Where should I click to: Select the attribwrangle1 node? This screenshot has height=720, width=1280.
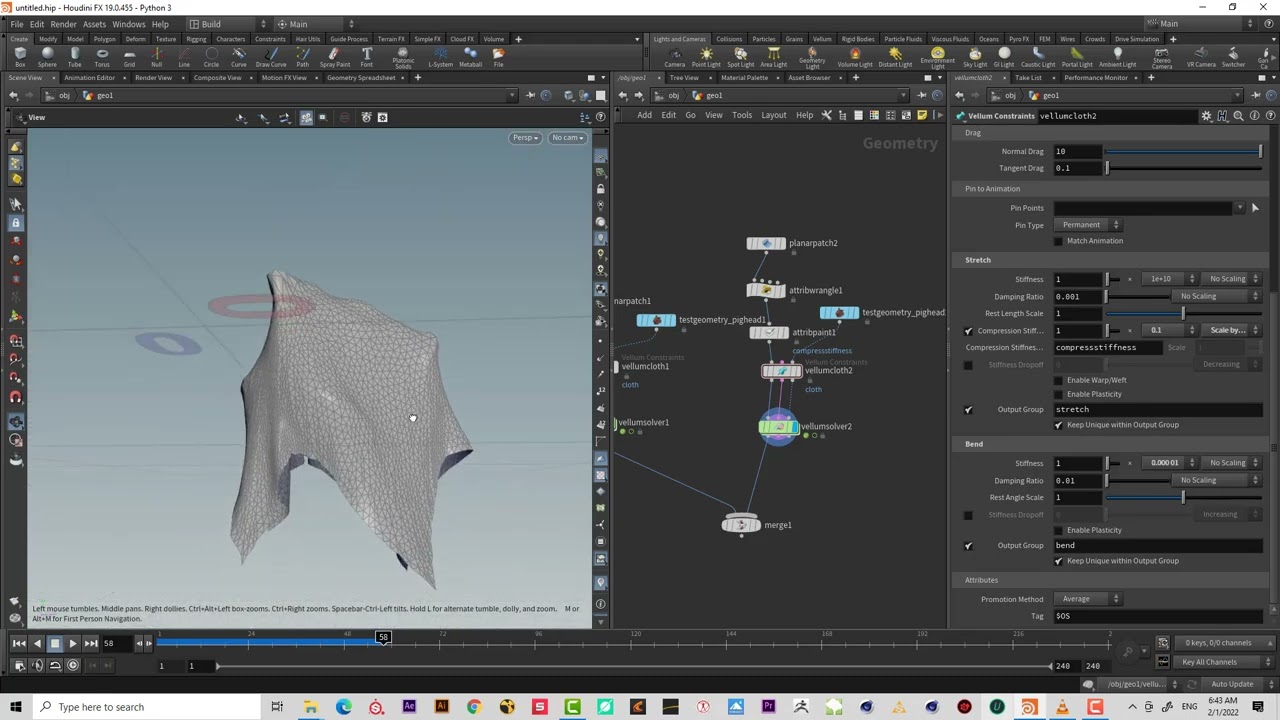click(766, 290)
